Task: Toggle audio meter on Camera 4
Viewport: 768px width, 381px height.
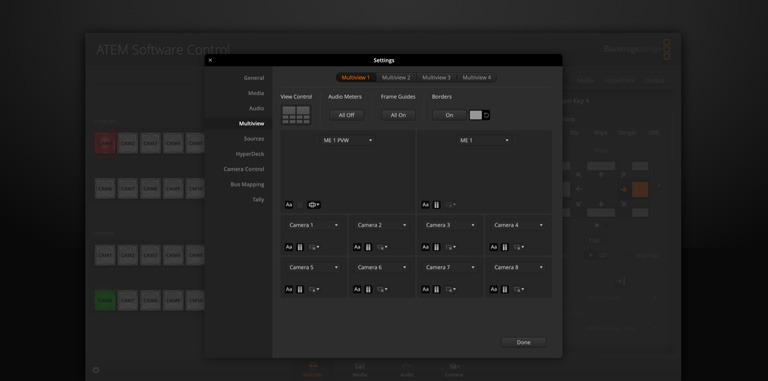Action: pos(505,247)
